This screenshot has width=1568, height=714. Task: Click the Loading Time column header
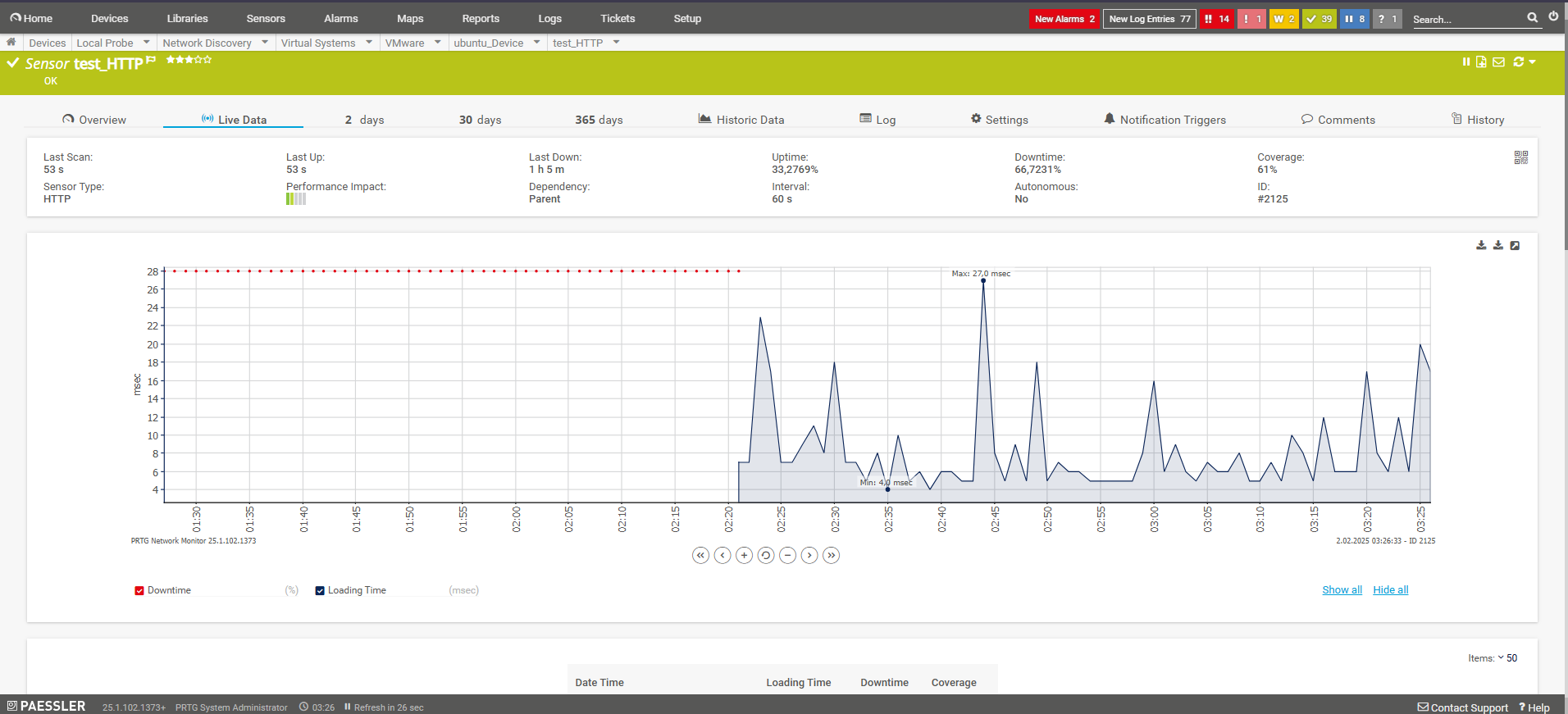point(799,682)
